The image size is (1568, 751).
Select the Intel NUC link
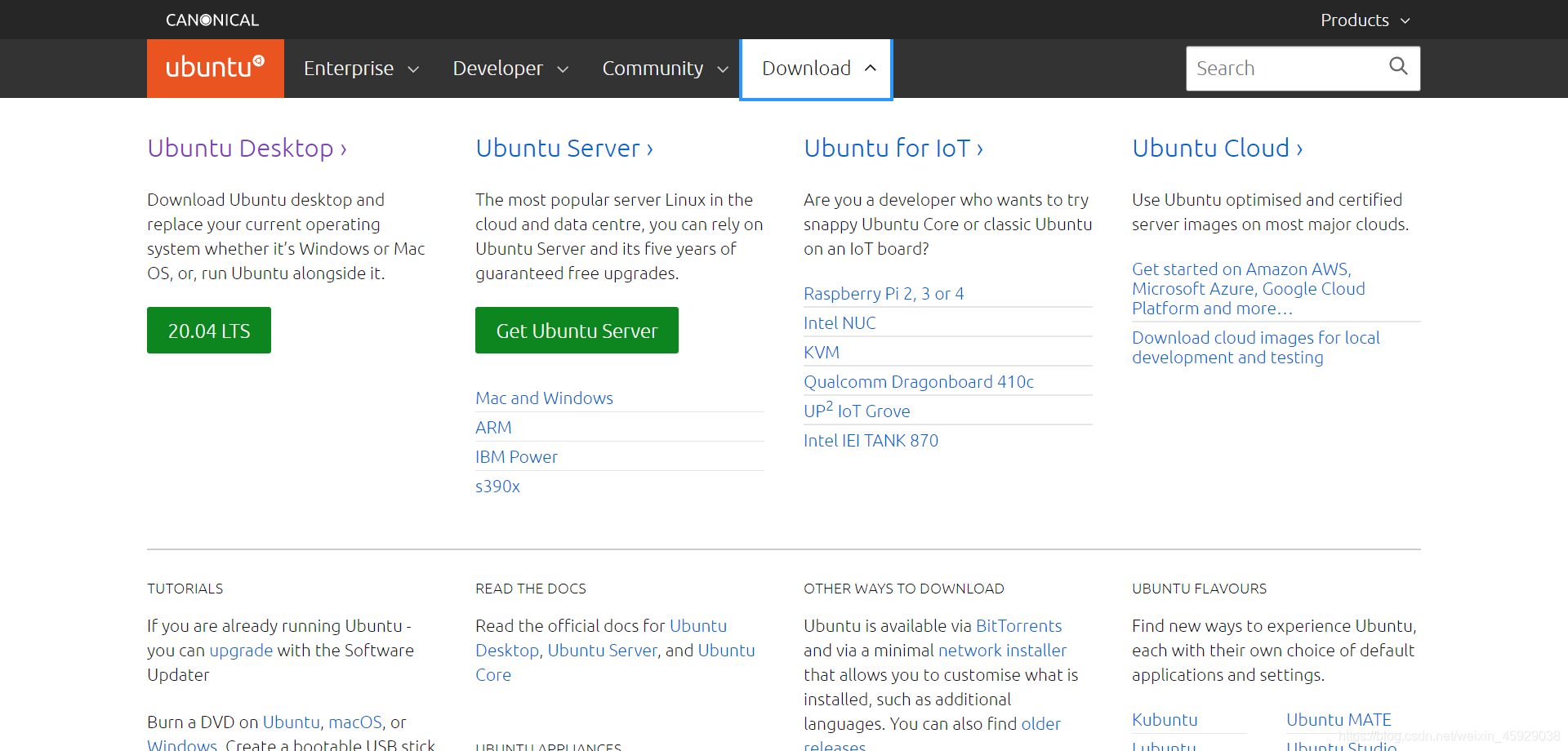pyautogui.click(x=840, y=323)
